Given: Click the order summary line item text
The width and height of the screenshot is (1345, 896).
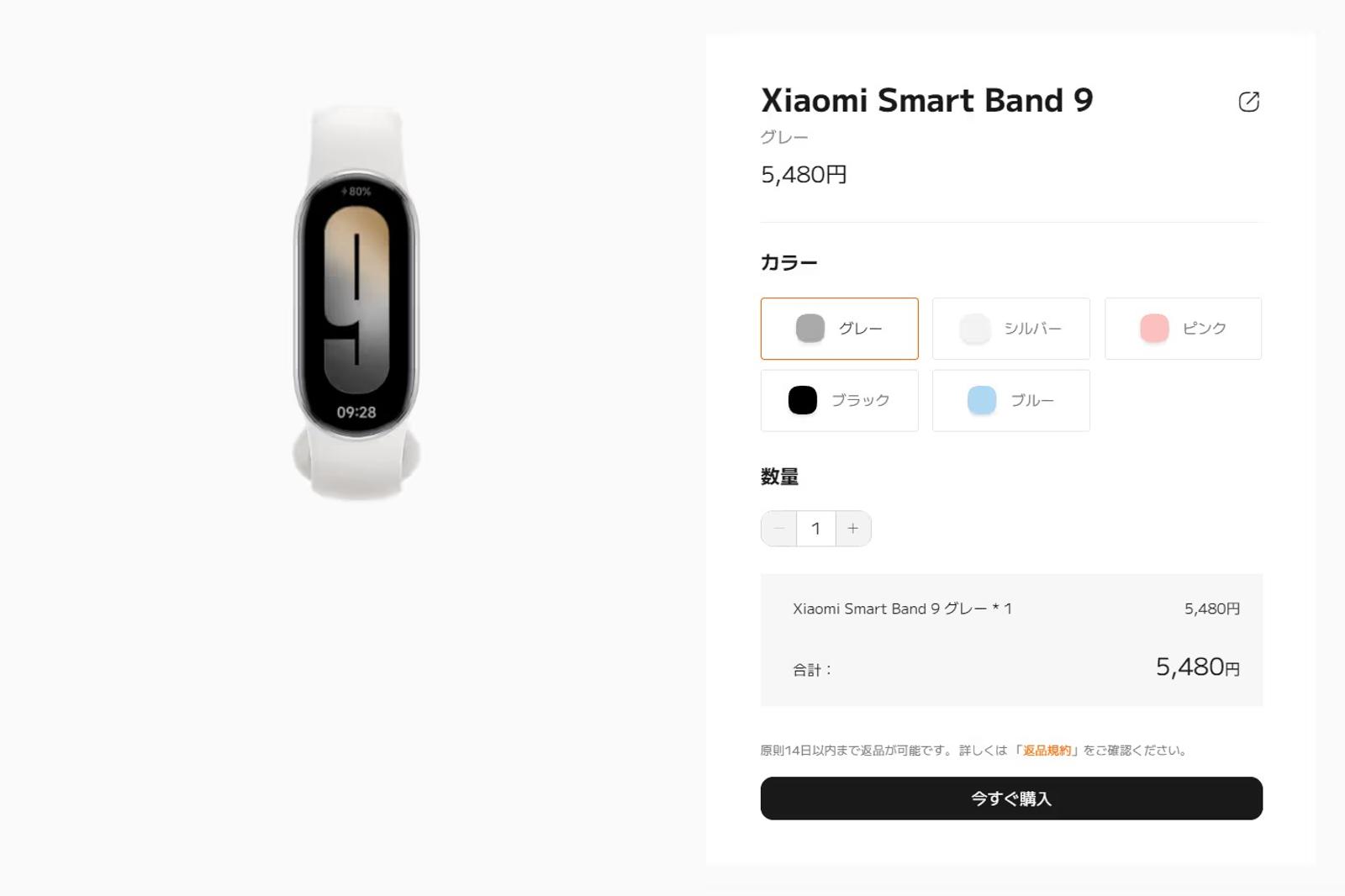Looking at the screenshot, I should tap(902, 609).
